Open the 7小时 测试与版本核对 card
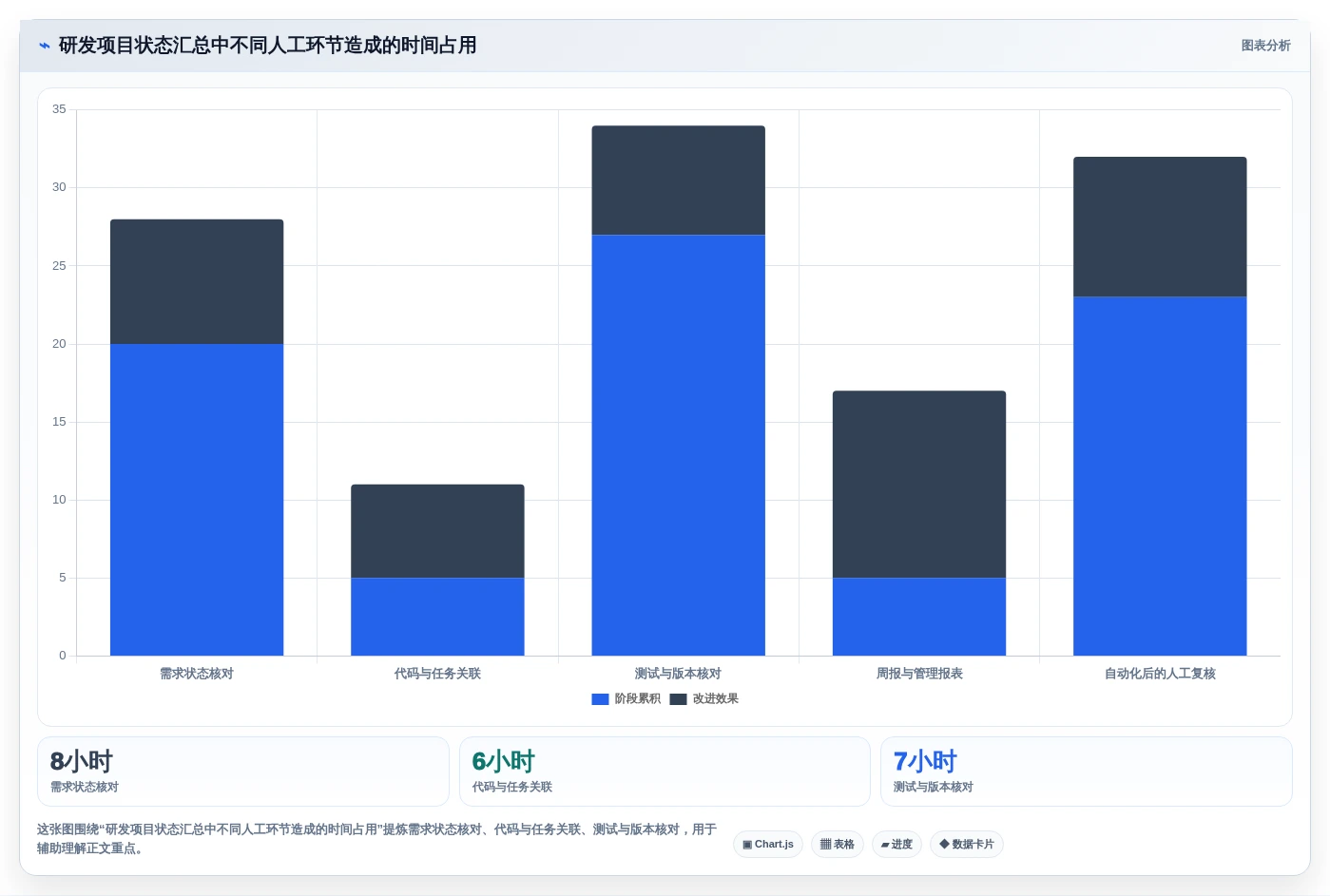The width and height of the screenshot is (1330, 896). pyautogui.click(x=1087, y=772)
